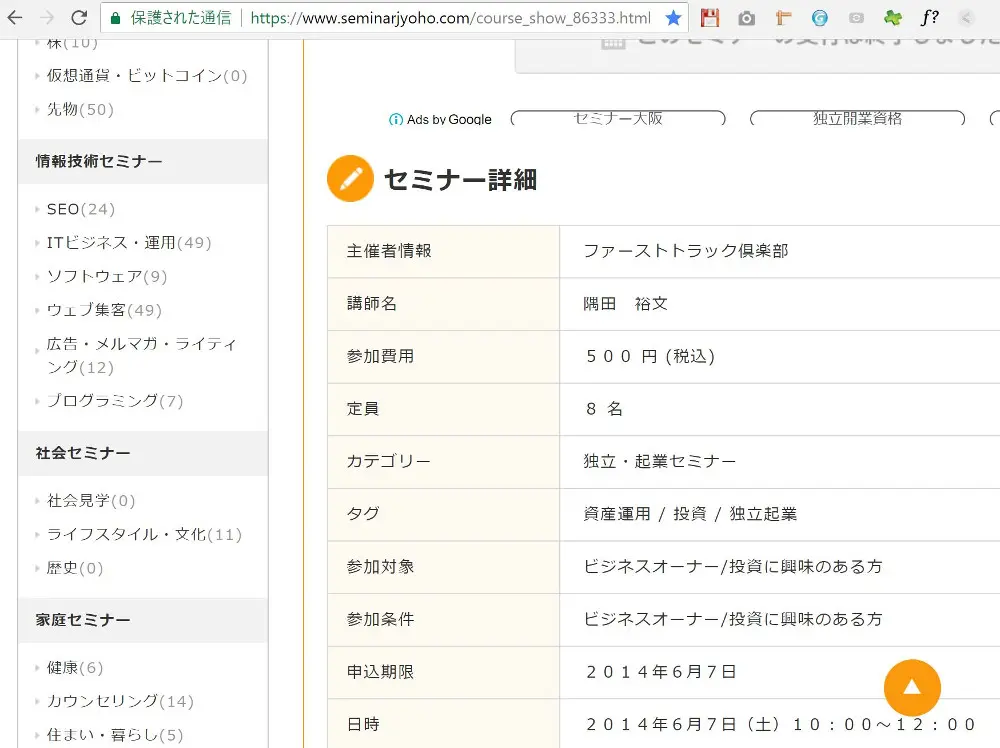Open the 独立開業資格 ad link

(x=857, y=118)
